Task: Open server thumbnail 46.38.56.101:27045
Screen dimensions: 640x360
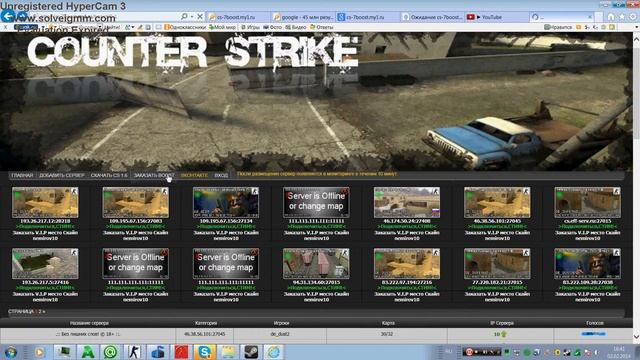Action: pyautogui.click(x=497, y=202)
